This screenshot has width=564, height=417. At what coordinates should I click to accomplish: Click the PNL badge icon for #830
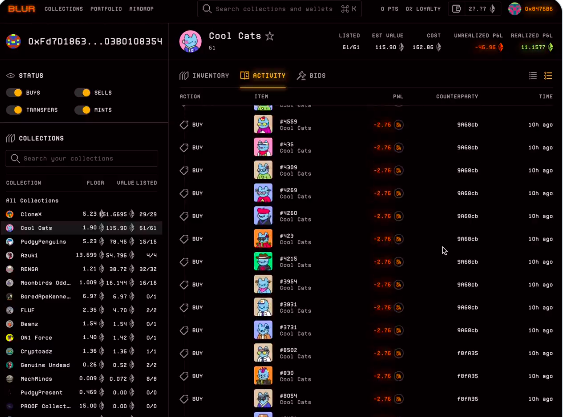pyautogui.click(x=398, y=376)
